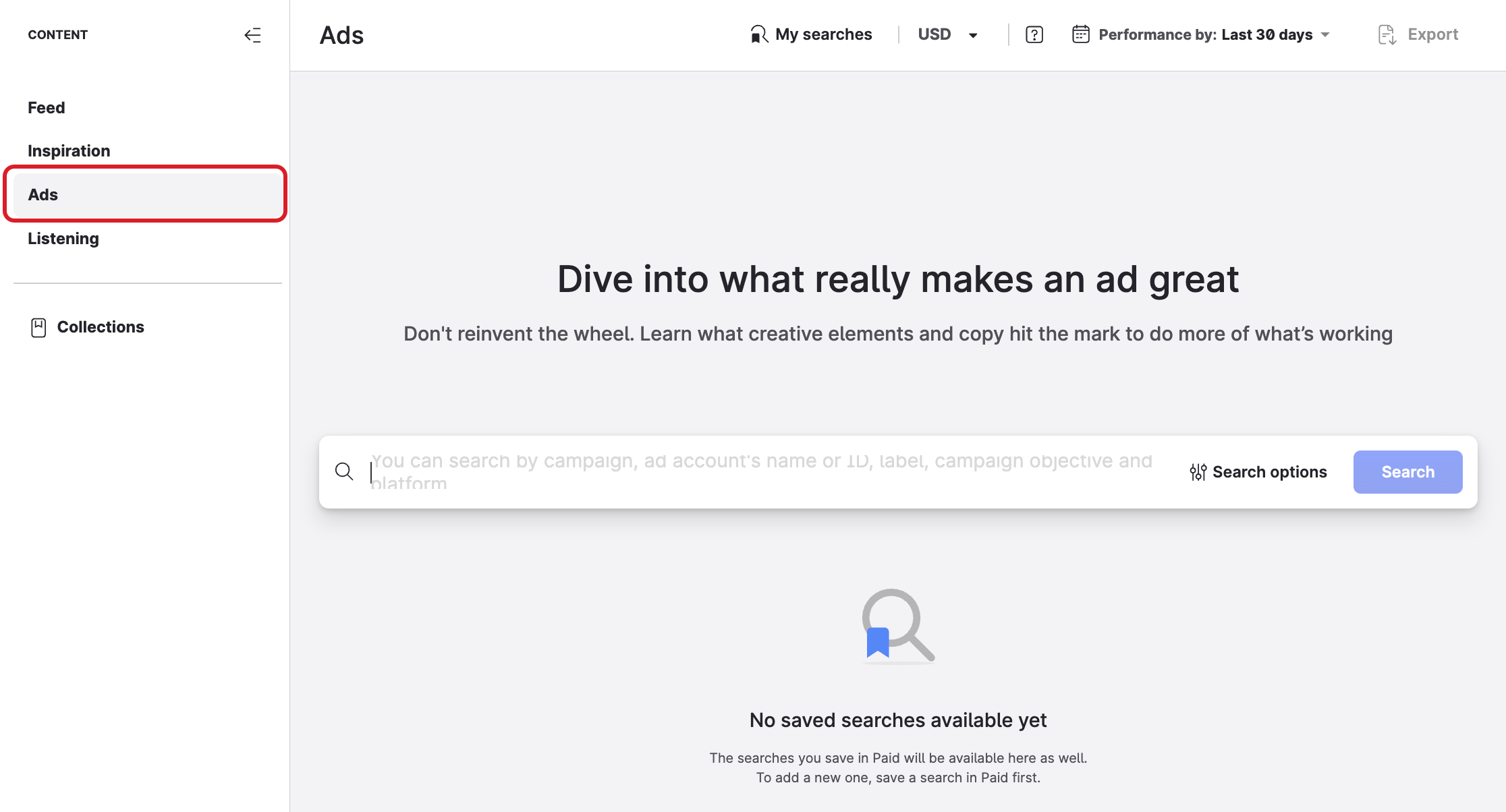
Task: Click the magnifier icon in the search bar
Action: [345, 471]
